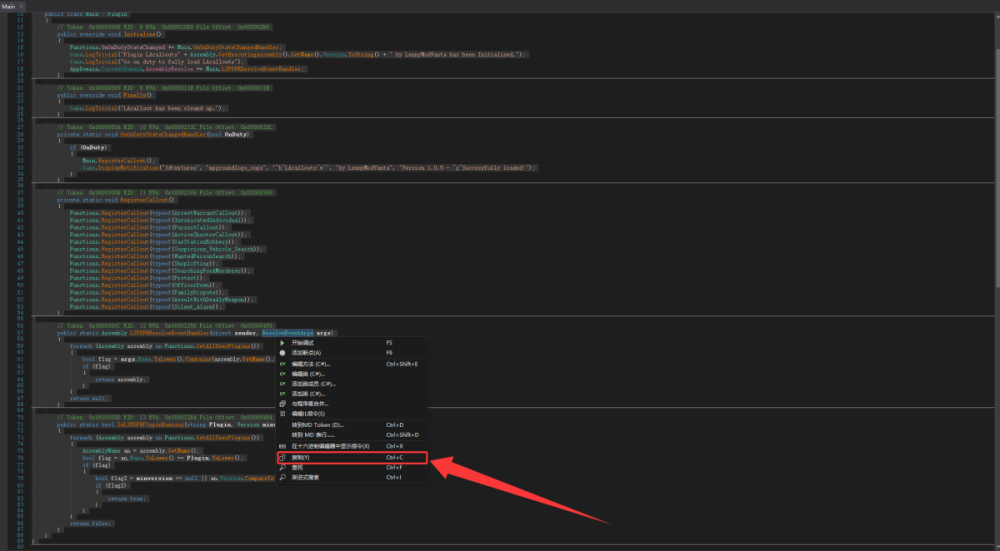Click the Edit Method (C#) icon
The width and height of the screenshot is (1000, 551).
[x=283, y=364]
